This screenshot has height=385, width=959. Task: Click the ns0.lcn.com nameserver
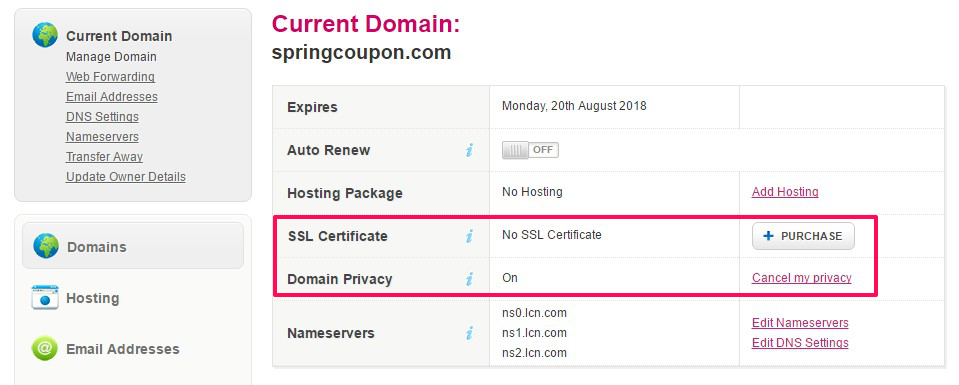[x=535, y=313]
